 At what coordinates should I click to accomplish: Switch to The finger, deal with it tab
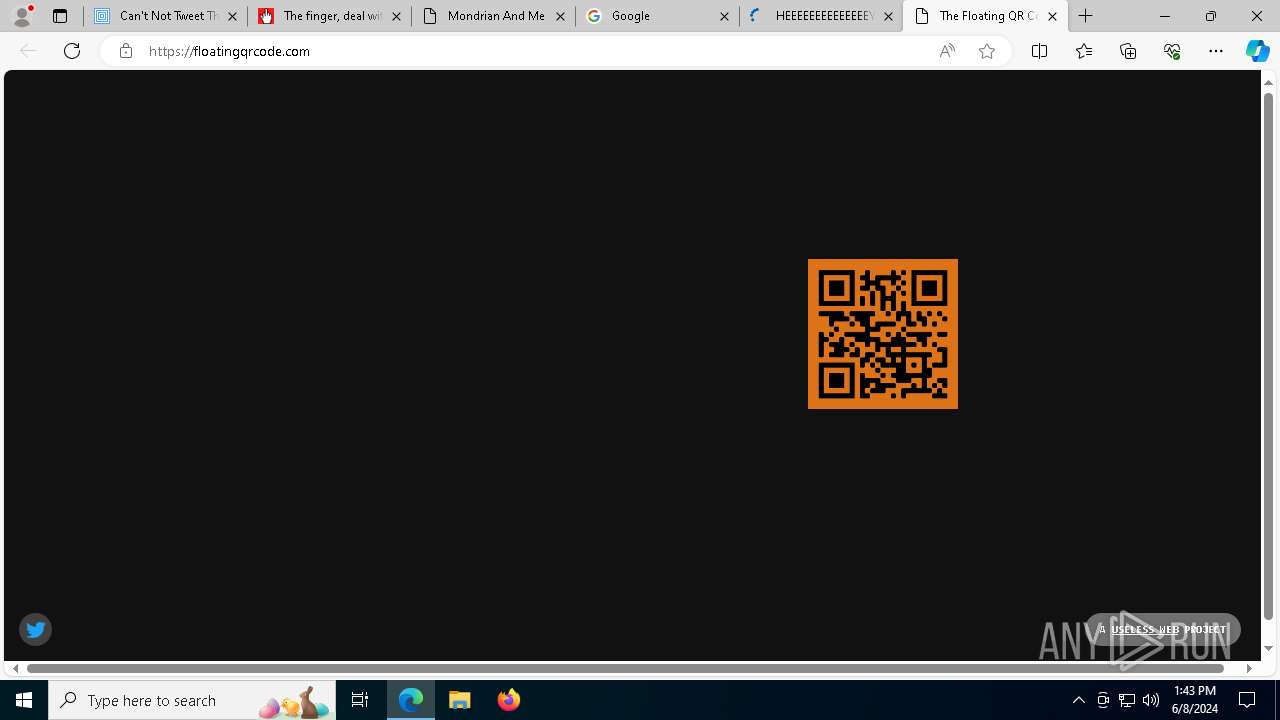[329, 16]
